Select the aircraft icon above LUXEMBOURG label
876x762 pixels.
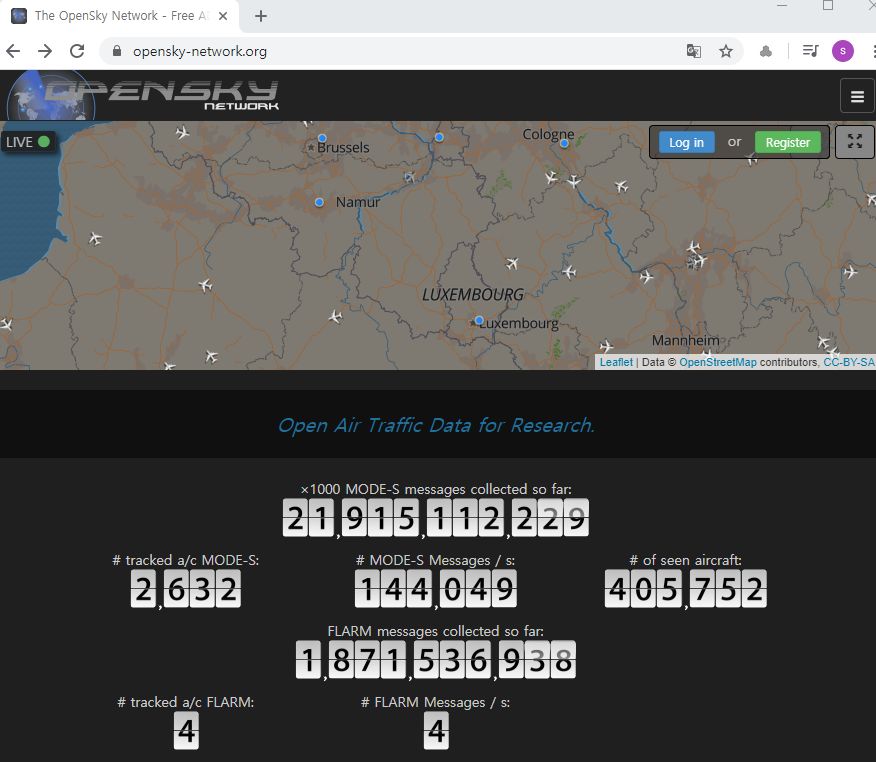[x=512, y=263]
